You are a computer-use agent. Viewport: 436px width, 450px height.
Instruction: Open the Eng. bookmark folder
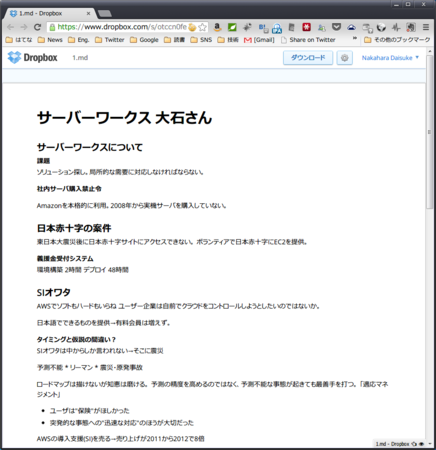pyautogui.click(x=79, y=40)
